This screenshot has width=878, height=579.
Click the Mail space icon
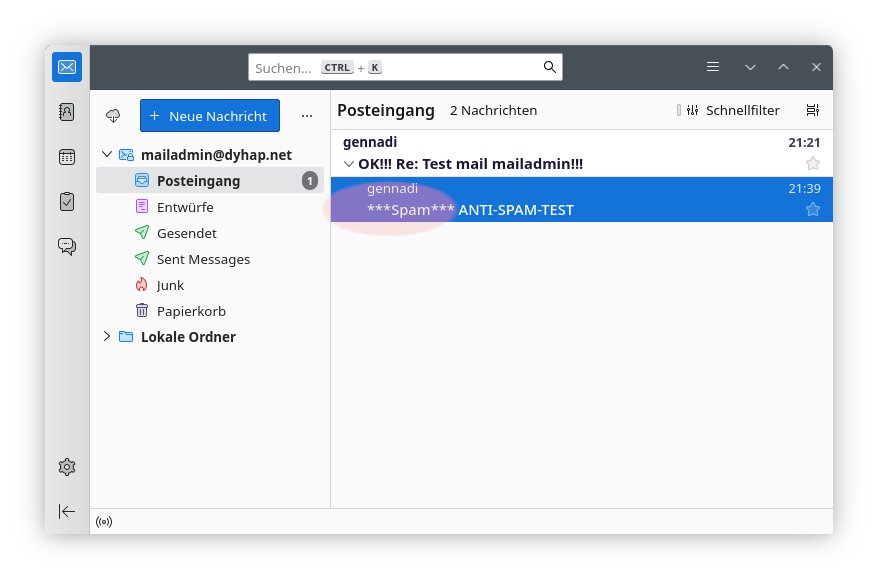(x=67, y=68)
